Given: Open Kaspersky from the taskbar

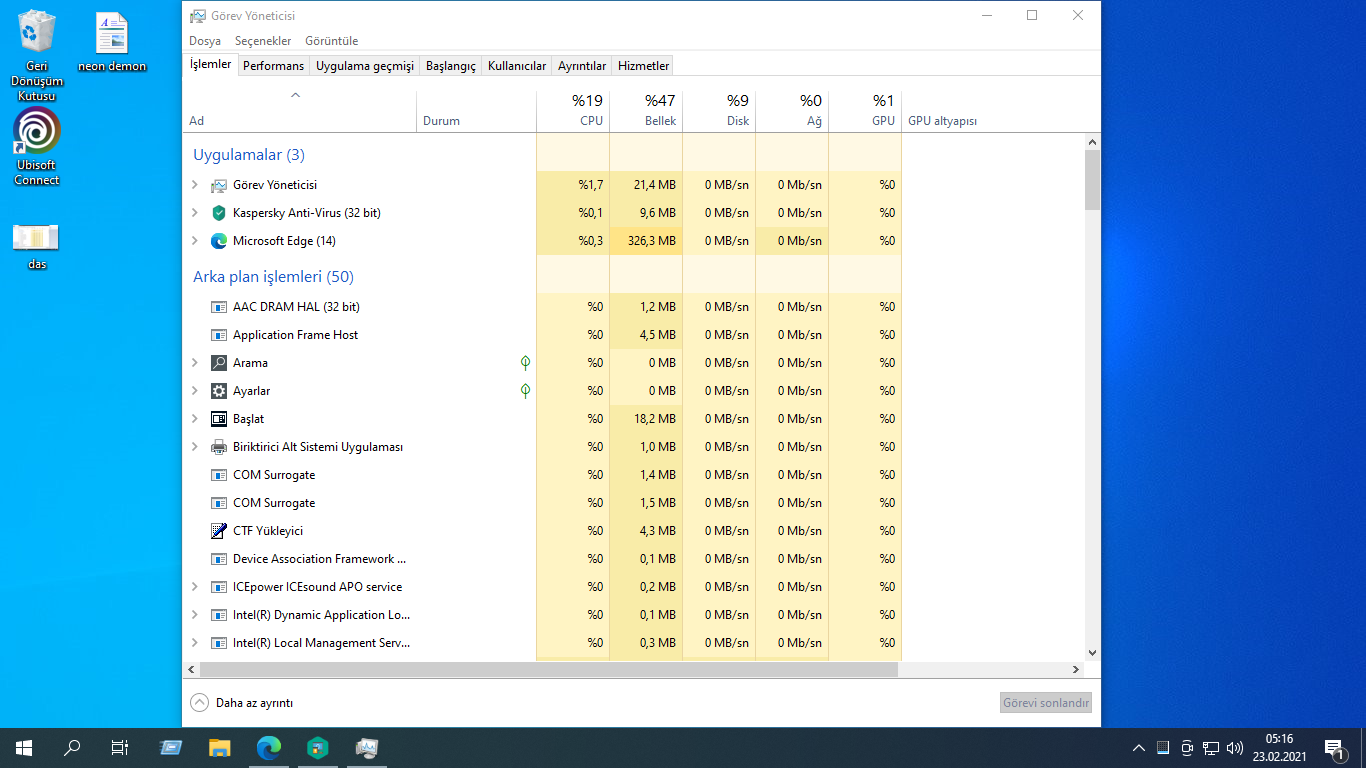Looking at the screenshot, I should click(318, 747).
